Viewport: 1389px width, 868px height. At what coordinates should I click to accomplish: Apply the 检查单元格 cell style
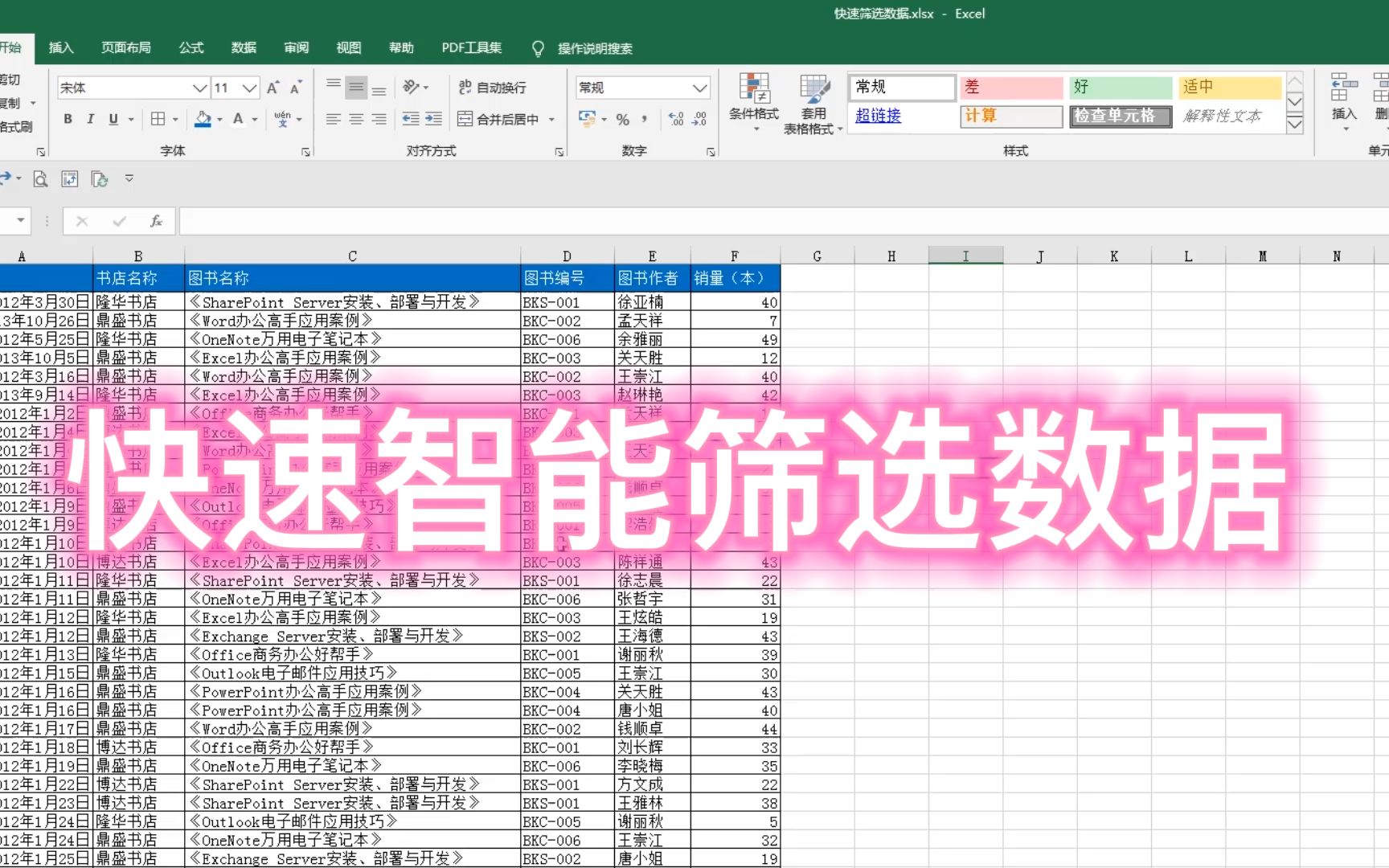coord(1120,117)
